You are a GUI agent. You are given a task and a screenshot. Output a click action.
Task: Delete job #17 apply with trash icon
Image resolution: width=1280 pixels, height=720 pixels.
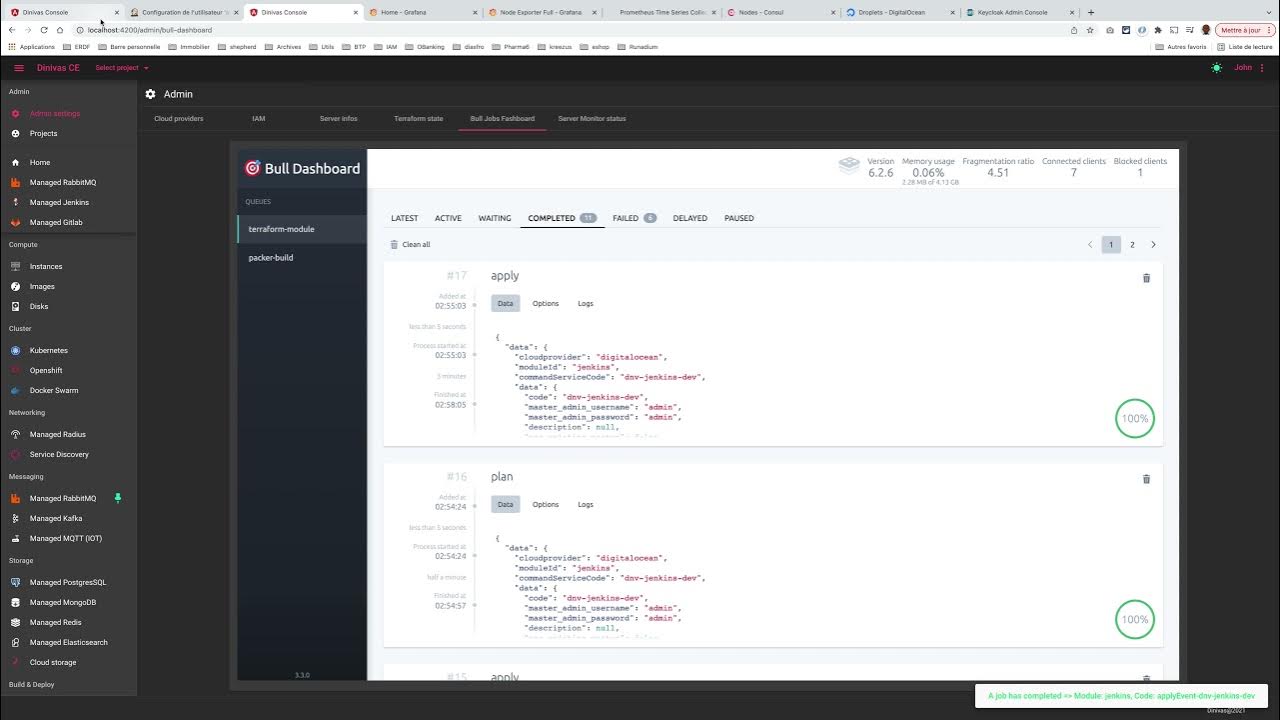[x=1146, y=278]
